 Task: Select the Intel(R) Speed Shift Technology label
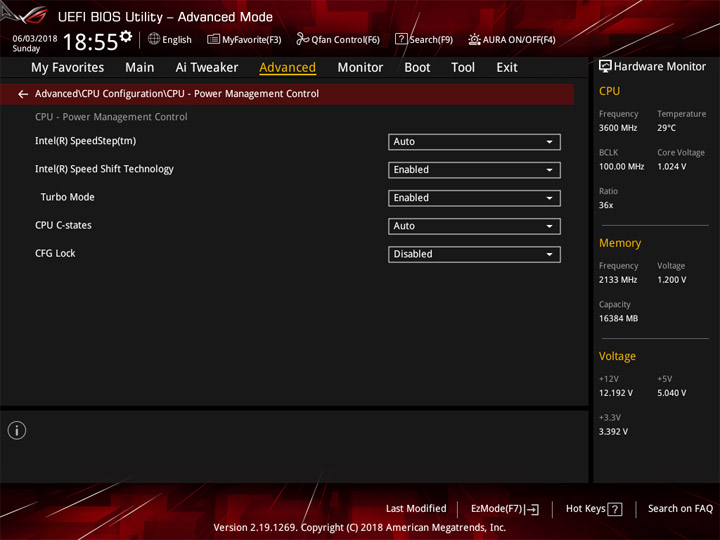tap(104, 169)
